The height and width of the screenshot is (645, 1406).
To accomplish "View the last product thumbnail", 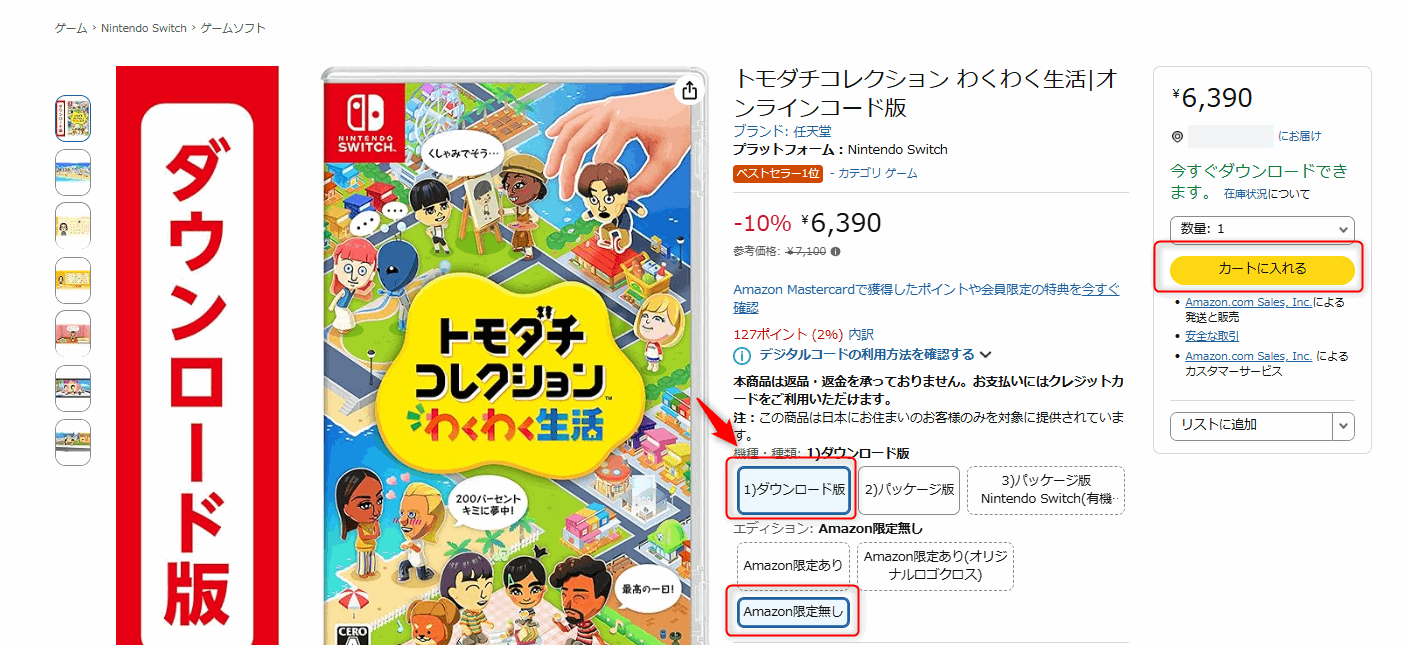I will pyautogui.click(x=73, y=442).
